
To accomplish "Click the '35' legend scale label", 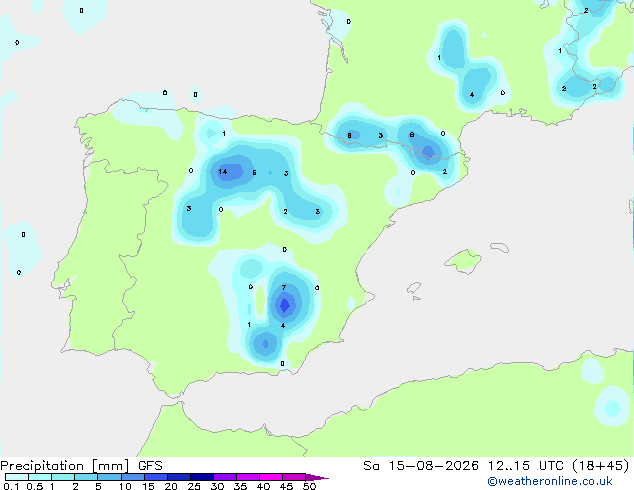I will (240, 486).
